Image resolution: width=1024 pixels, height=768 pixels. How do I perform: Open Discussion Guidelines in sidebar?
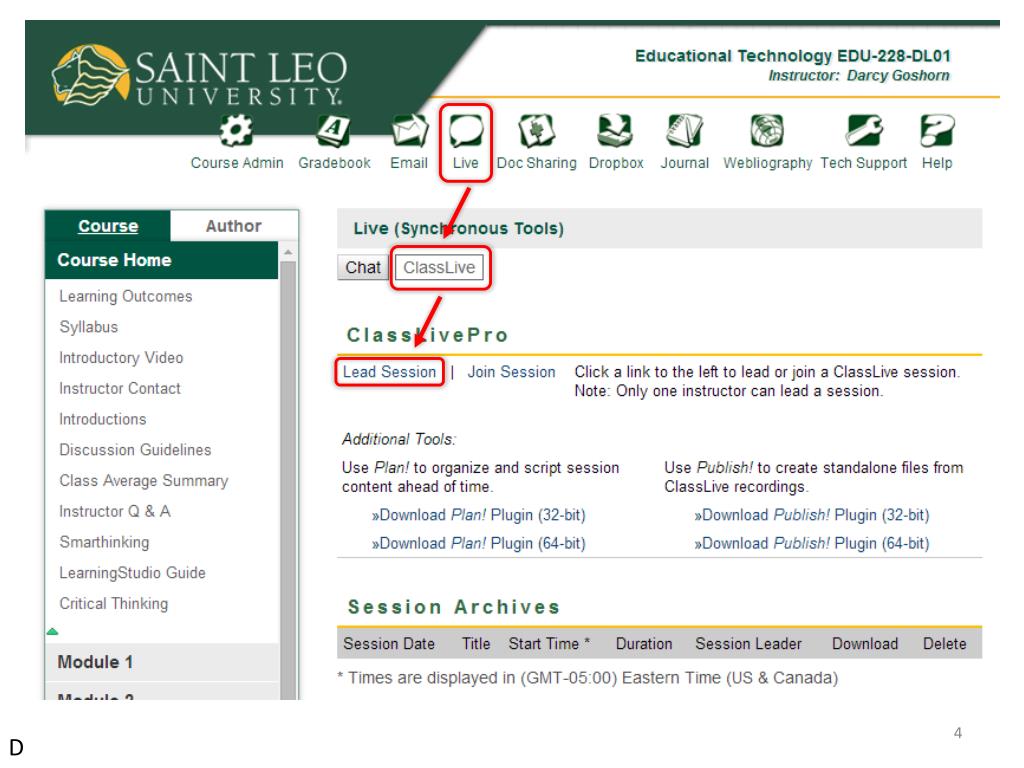[x=135, y=450]
